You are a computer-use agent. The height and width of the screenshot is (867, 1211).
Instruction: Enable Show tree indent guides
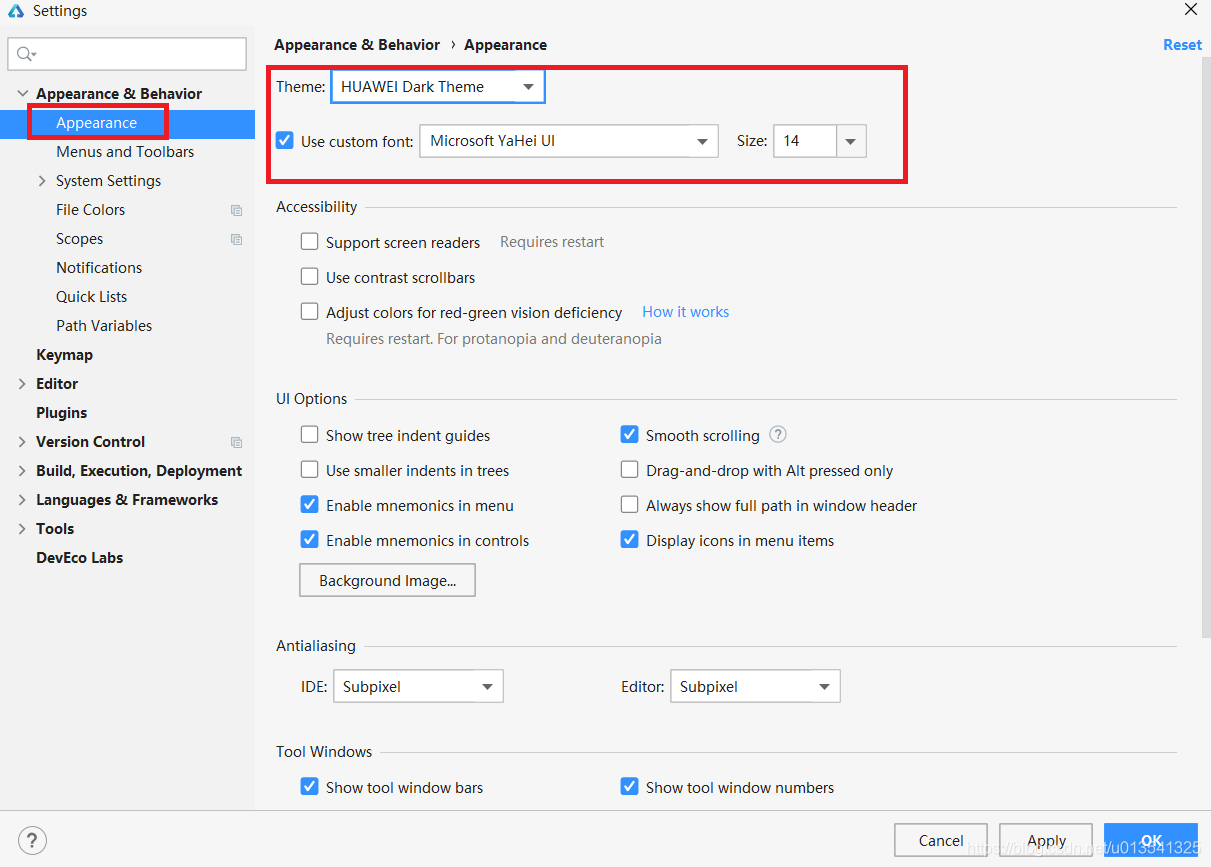(310, 435)
